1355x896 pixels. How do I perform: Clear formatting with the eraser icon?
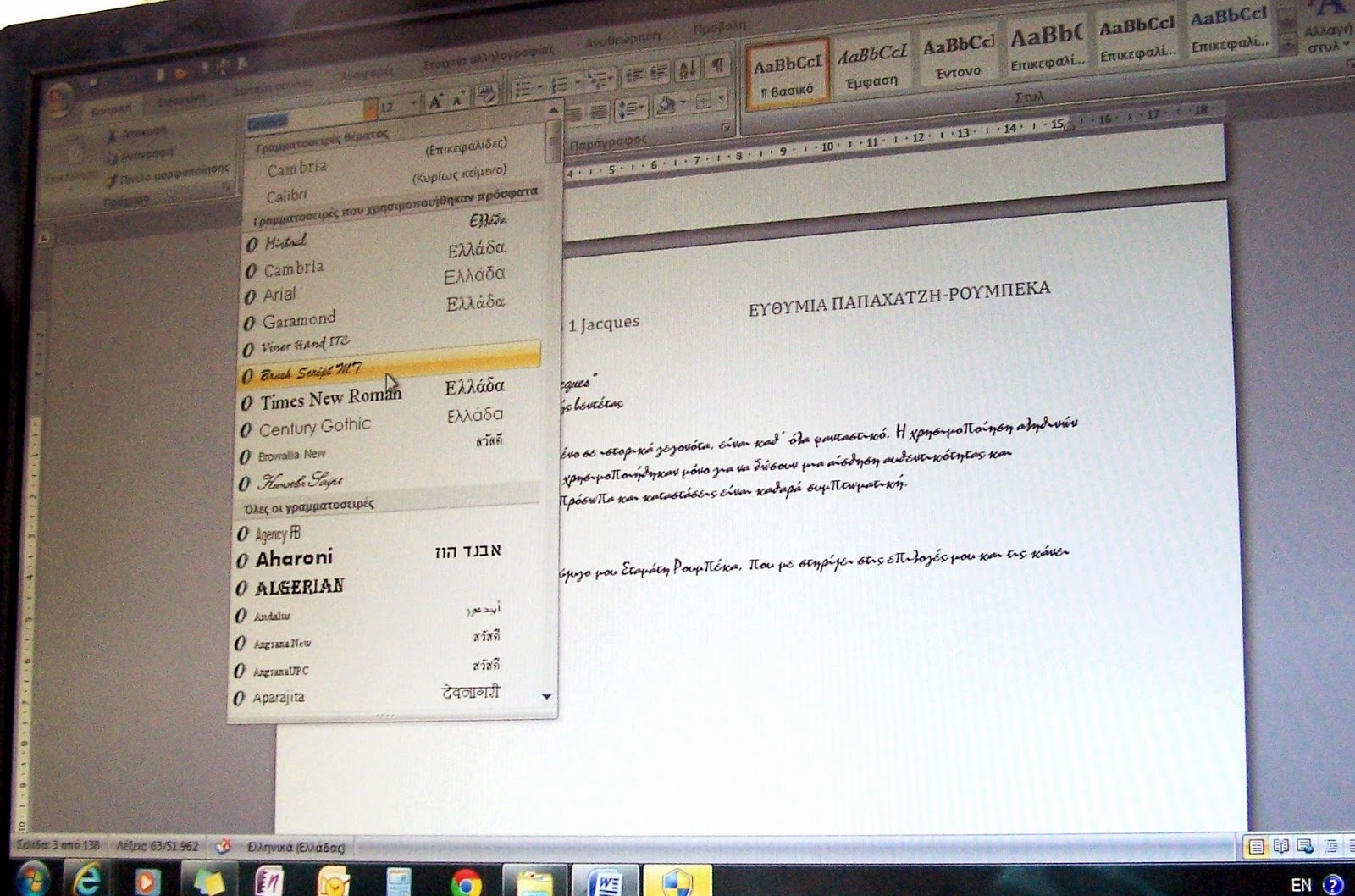click(487, 95)
